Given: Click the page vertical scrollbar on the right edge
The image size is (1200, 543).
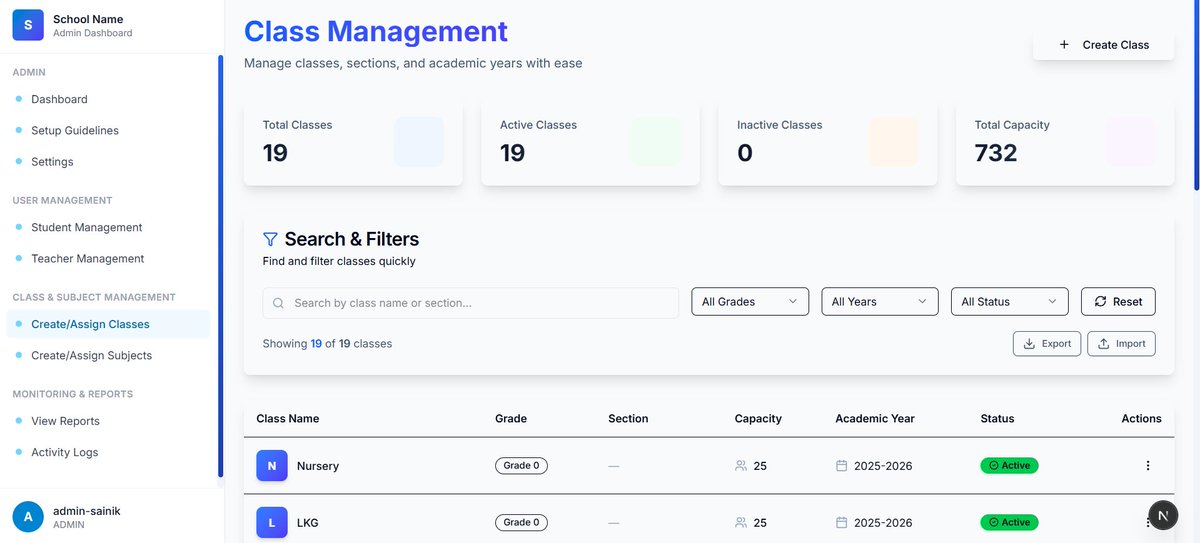Looking at the screenshot, I should point(1196,95).
